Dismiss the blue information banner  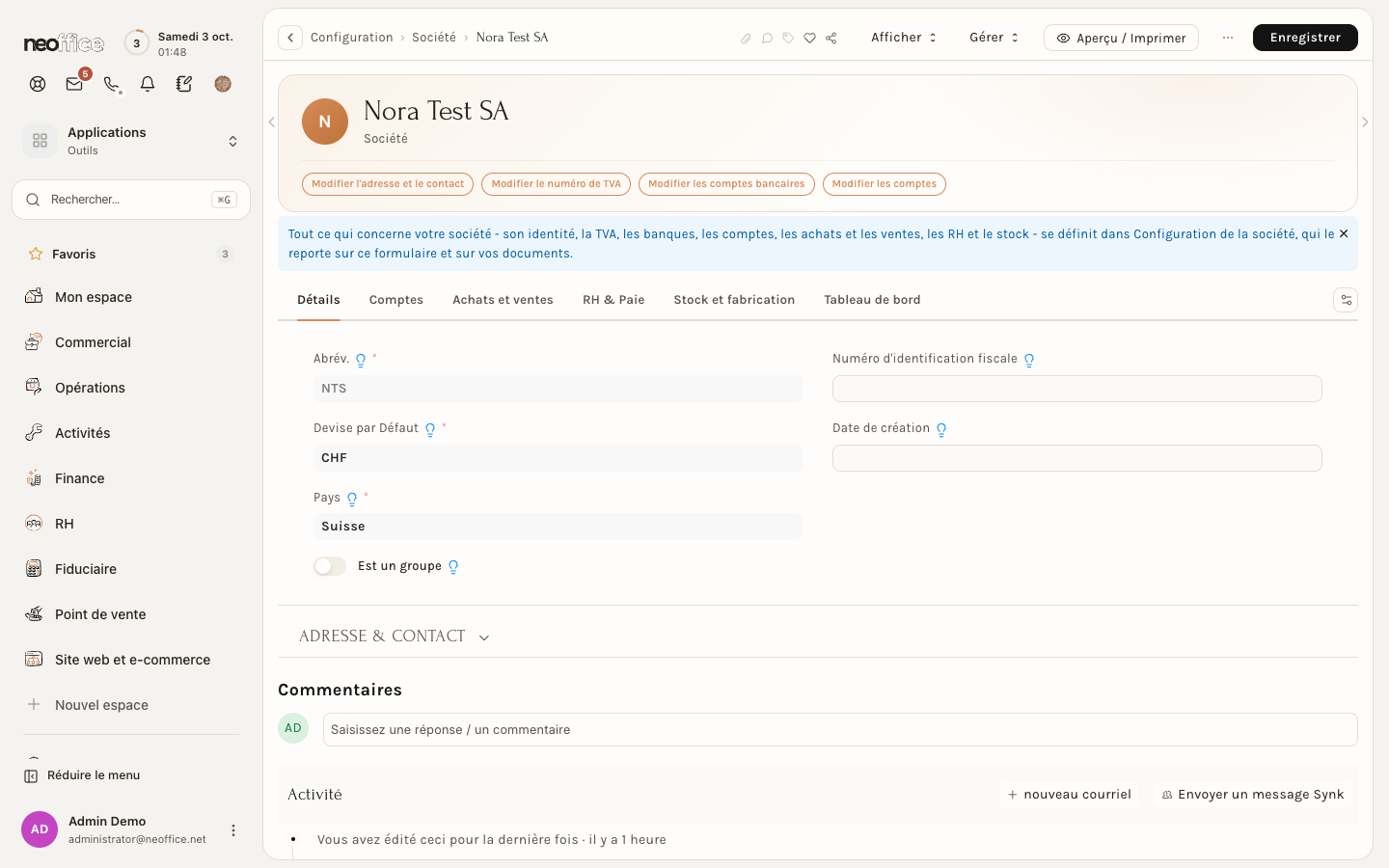tap(1344, 233)
